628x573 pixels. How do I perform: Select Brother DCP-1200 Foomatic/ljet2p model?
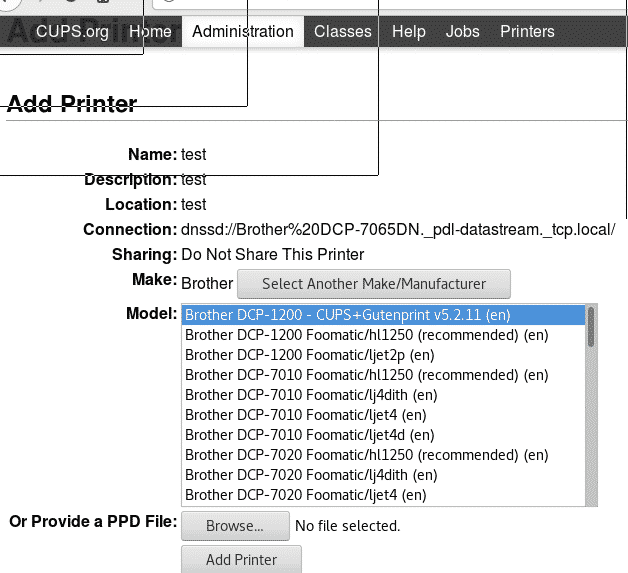coord(384,355)
